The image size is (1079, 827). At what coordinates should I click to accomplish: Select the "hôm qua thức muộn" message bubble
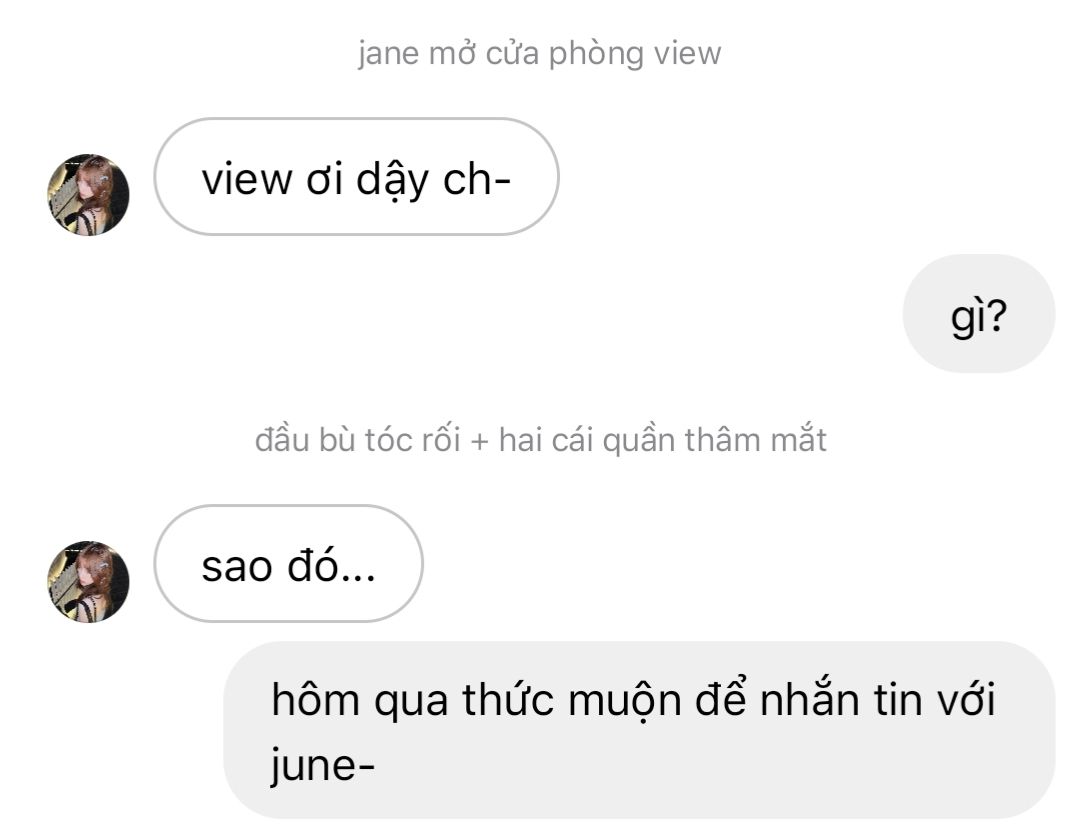[638, 731]
